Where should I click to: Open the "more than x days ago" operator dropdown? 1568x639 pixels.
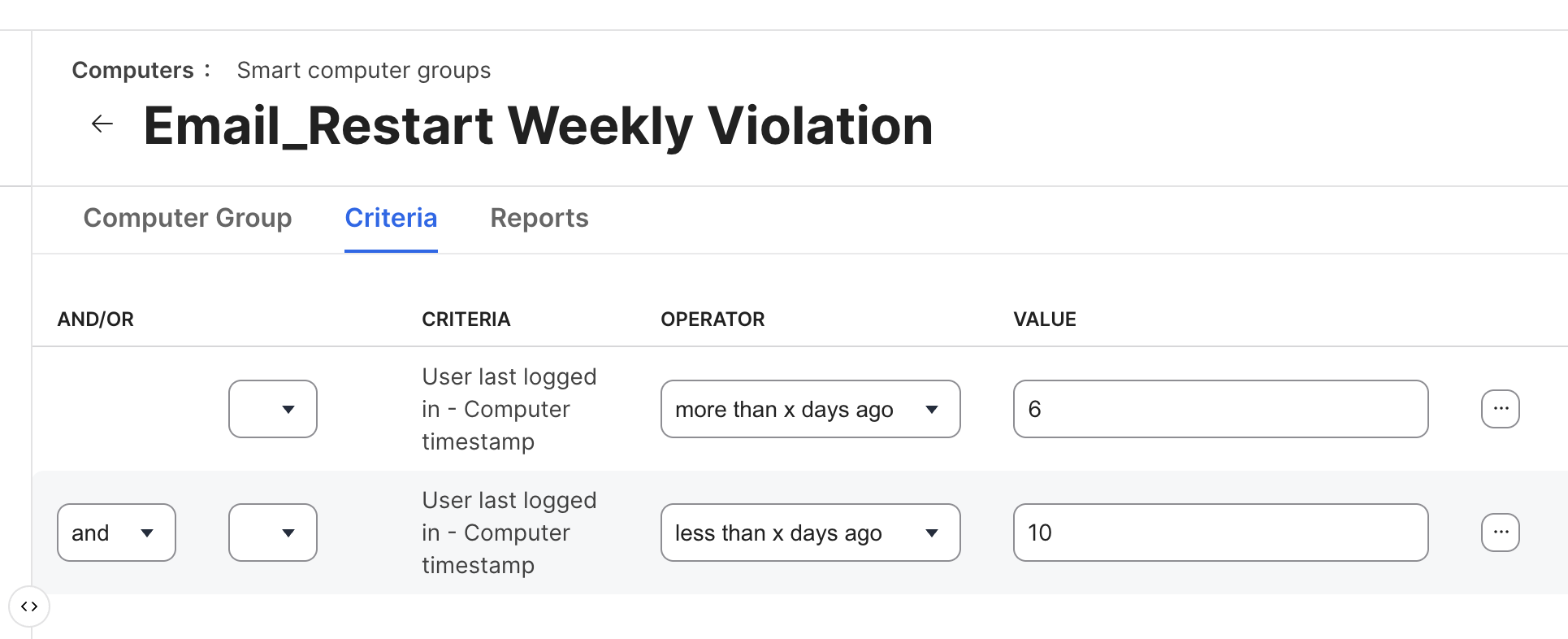point(810,409)
